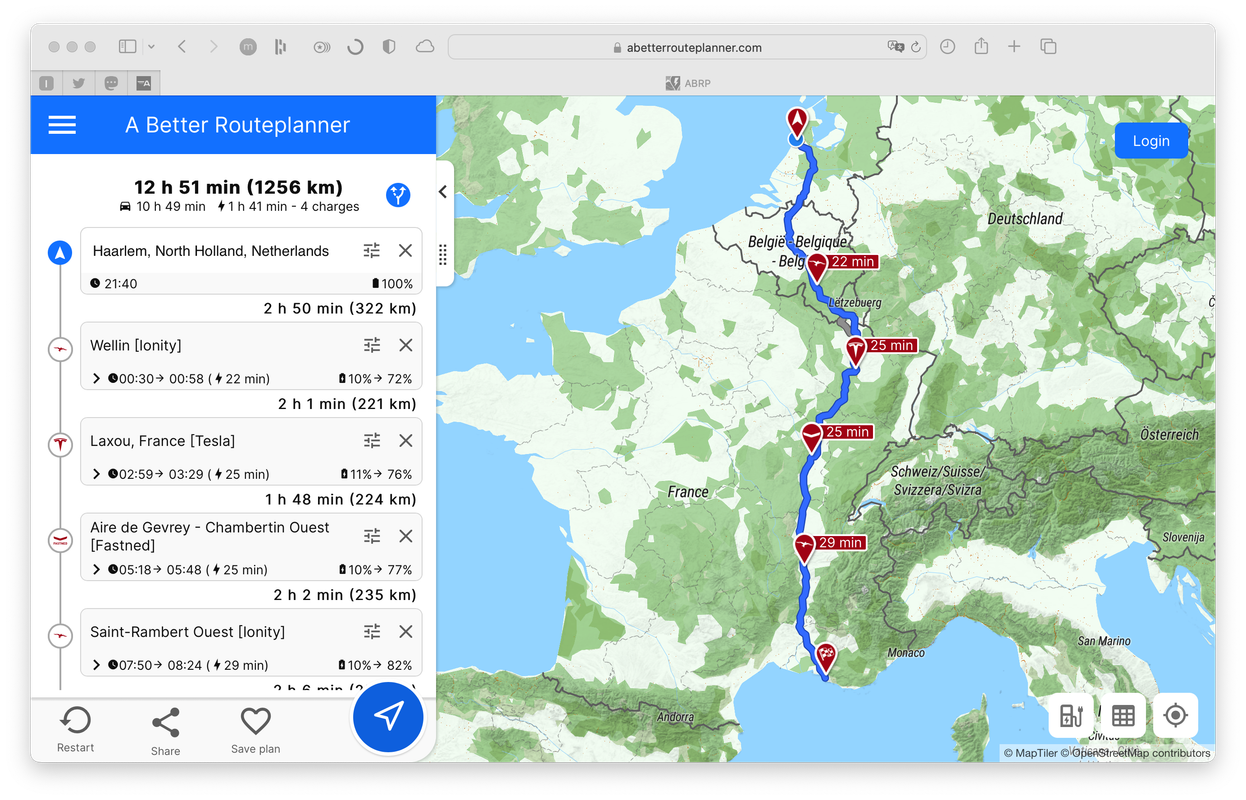The height and width of the screenshot is (800, 1246).
Task: Click the panel drag handle dots
Action: pyautogui.click(x=443, y=255)
